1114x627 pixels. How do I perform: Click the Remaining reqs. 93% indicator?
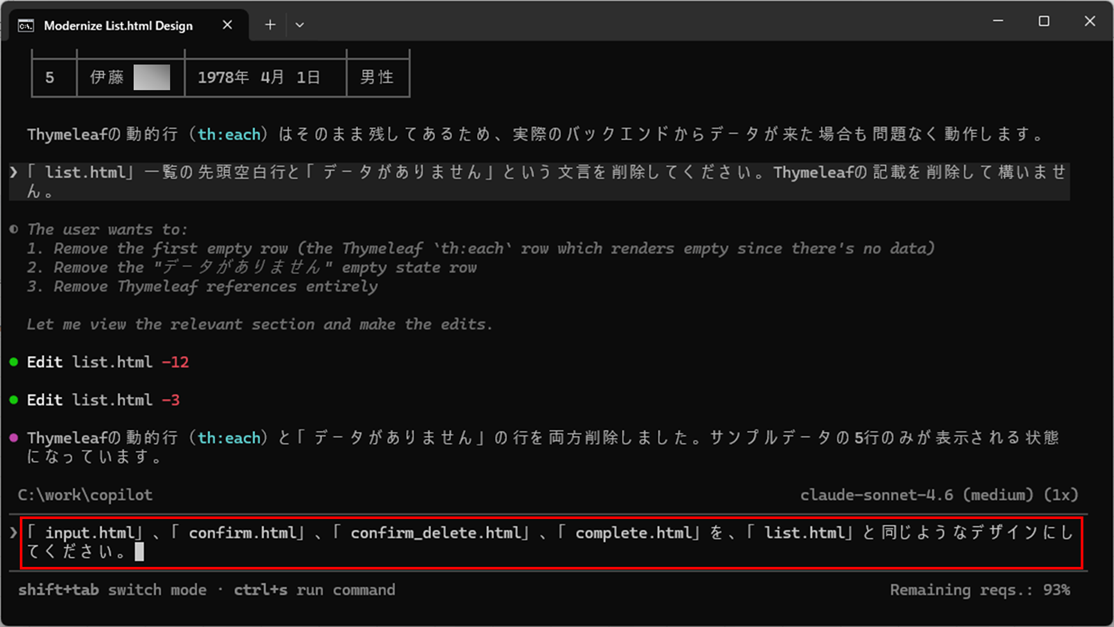click(x=979, y=590)
